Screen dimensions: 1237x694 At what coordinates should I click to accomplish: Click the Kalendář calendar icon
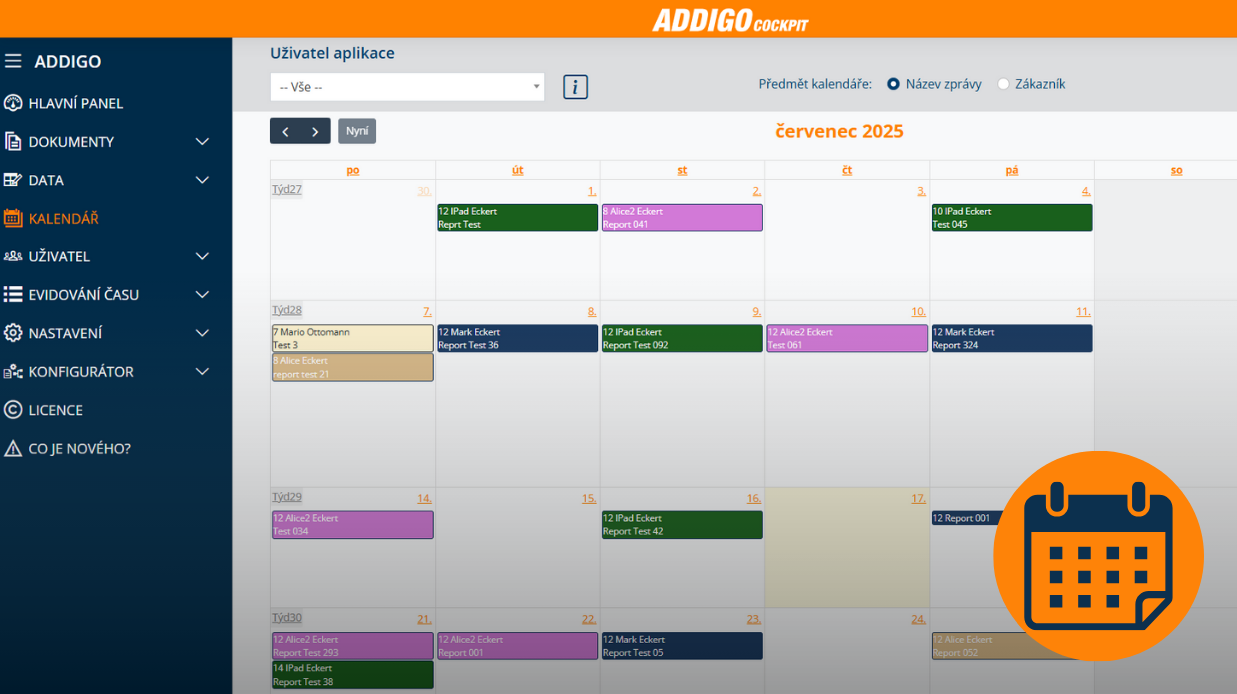click(x=13, y=218)
